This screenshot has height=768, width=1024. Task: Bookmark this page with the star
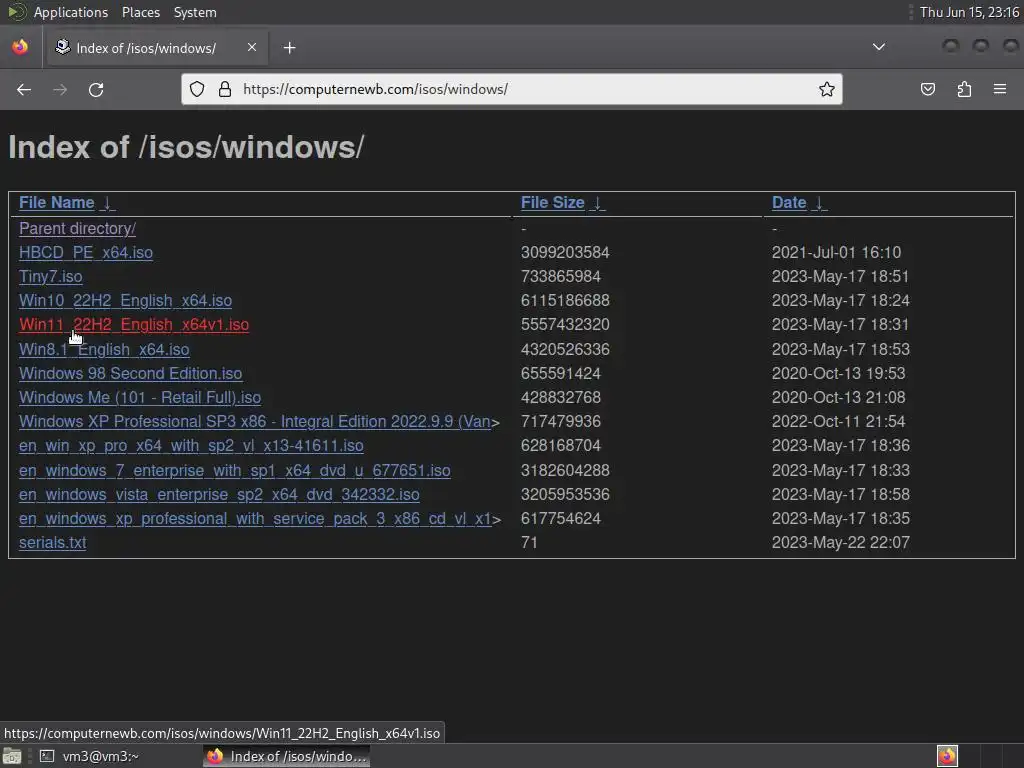pyautogui.click(x=827, y=89)
